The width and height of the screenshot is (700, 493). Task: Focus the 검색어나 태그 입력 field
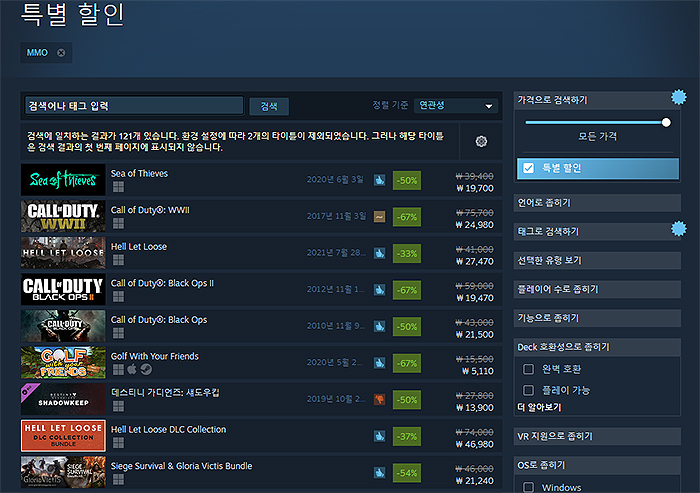[x=134, y=106]
